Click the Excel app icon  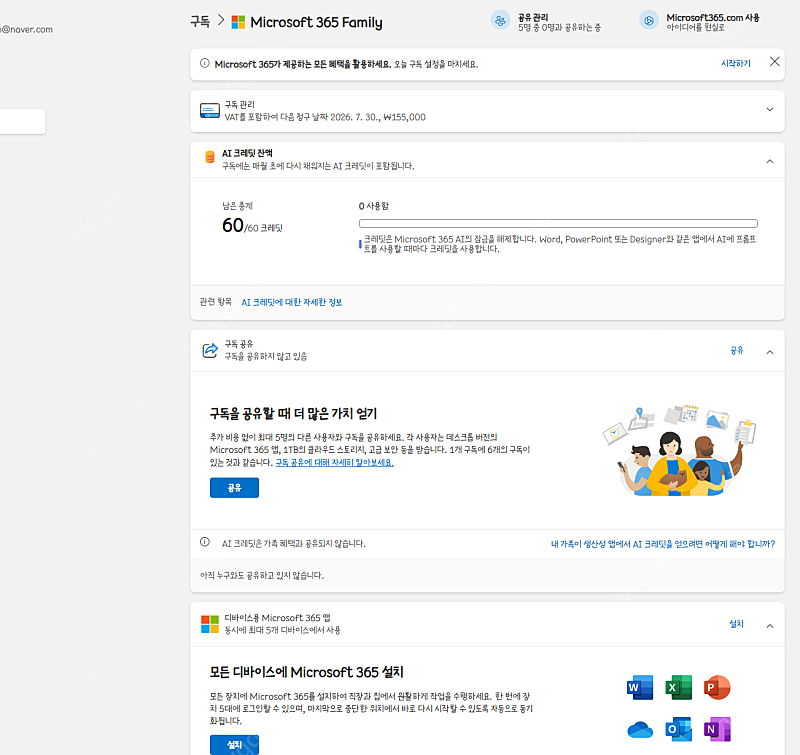pos(679,687)
